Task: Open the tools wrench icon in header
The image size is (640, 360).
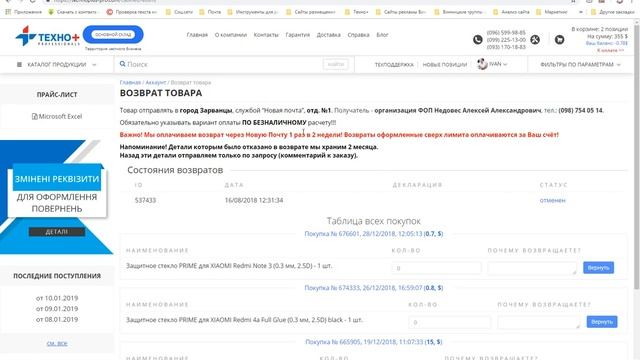Action: (535, 40)
